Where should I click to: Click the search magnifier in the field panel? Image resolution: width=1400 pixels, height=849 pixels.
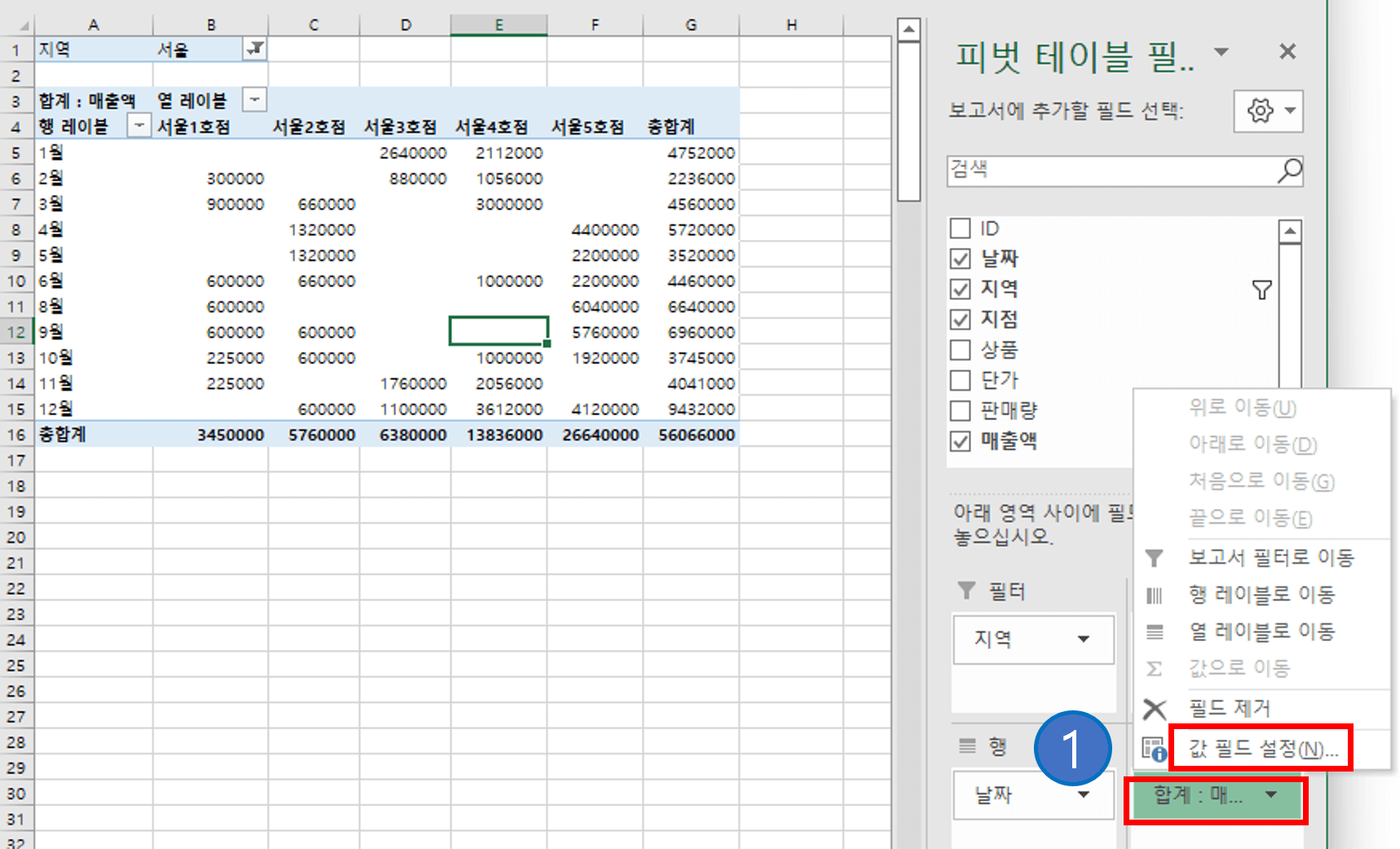1291,170
